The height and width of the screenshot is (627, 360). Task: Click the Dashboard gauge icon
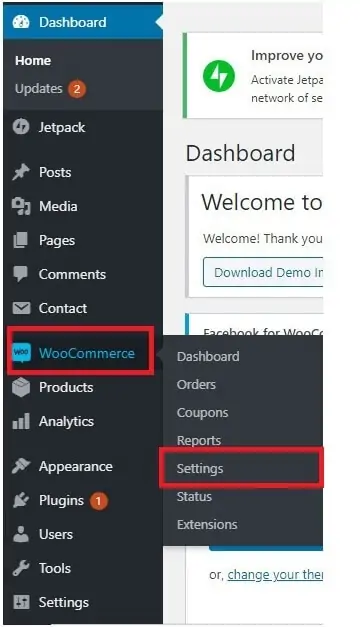[21, 22]
